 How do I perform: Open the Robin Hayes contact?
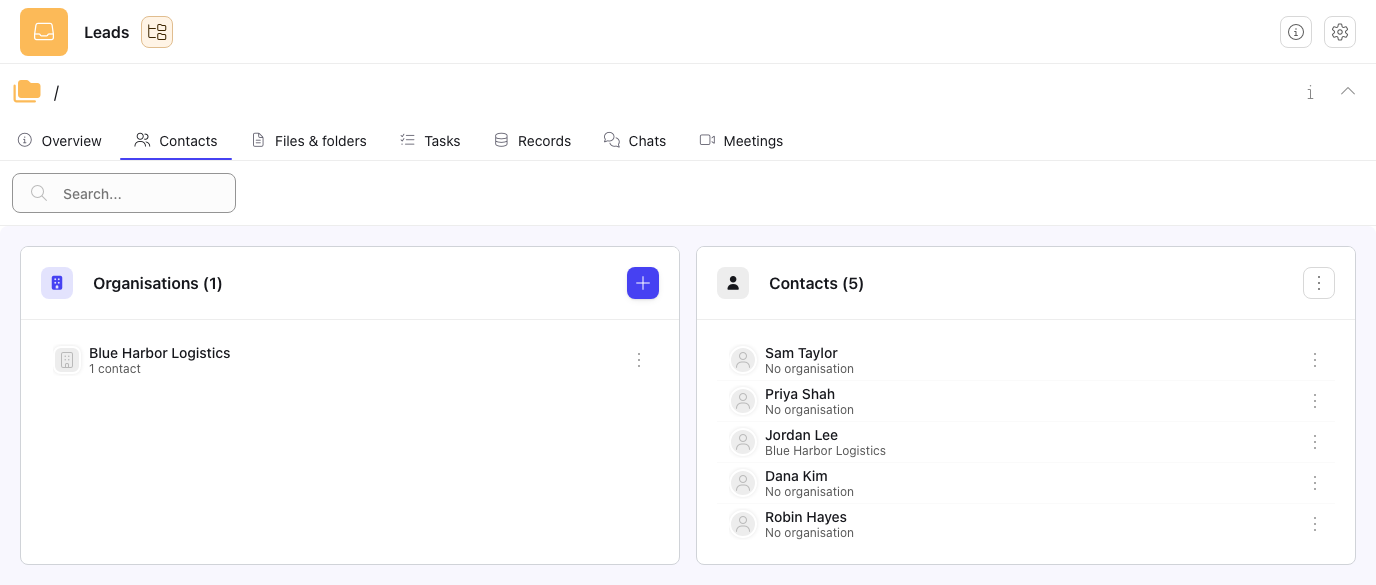click(x=1026, y=524)
